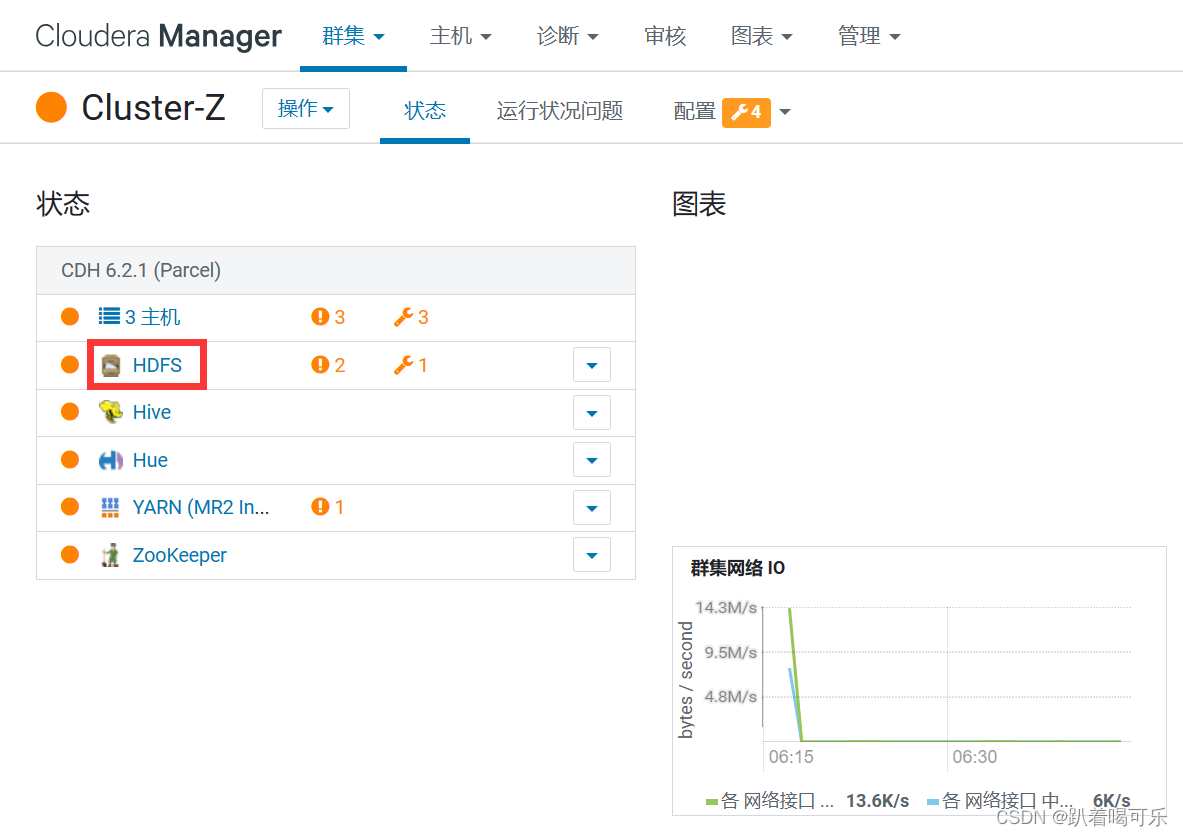Click the 6K/s legend value
1183x836 pixels.
pyautogui.click(x=1112, y=801)
